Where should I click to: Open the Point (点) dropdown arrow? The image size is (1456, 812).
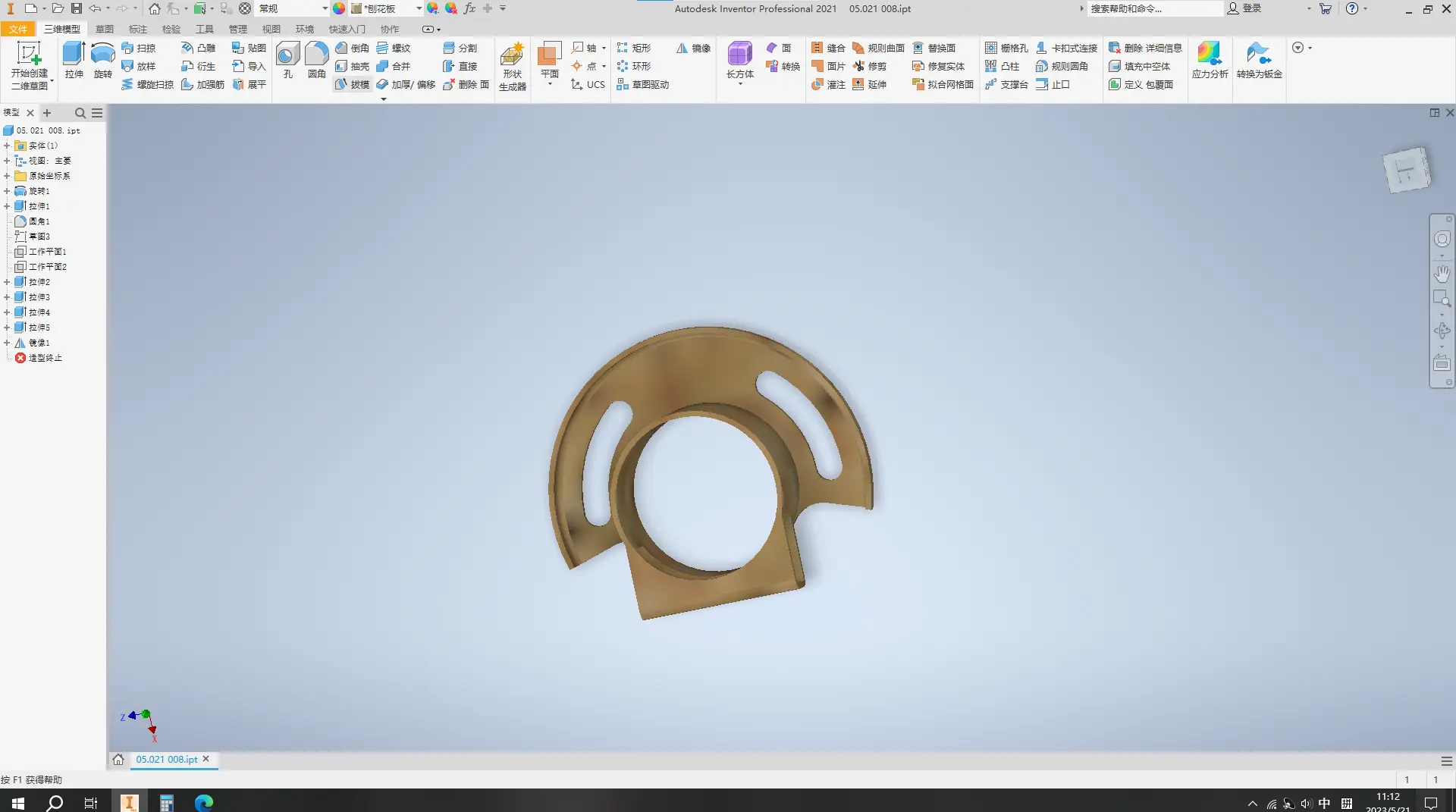pyautogui.click(x=604, y=66)
